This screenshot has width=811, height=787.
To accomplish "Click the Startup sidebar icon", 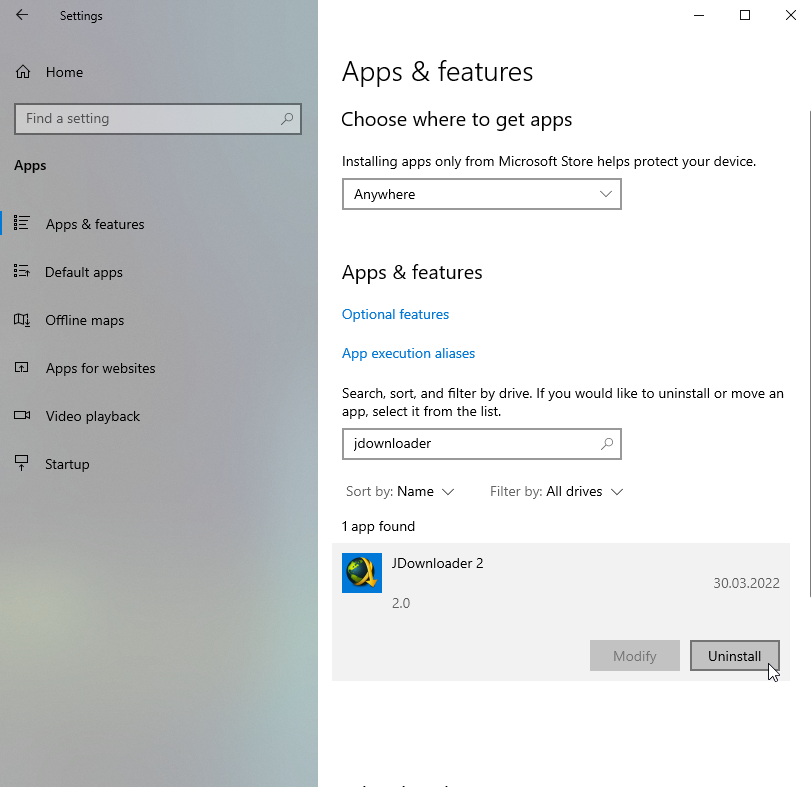I will point(22,464).
